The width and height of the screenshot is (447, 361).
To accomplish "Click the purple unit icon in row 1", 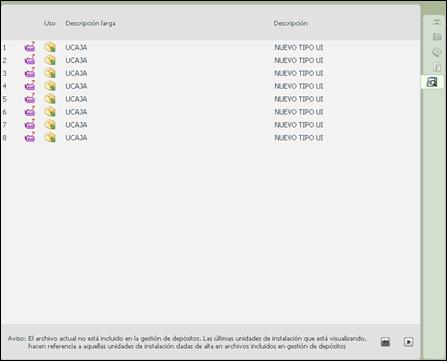I will pyautogui.click(x=30, y=47).
